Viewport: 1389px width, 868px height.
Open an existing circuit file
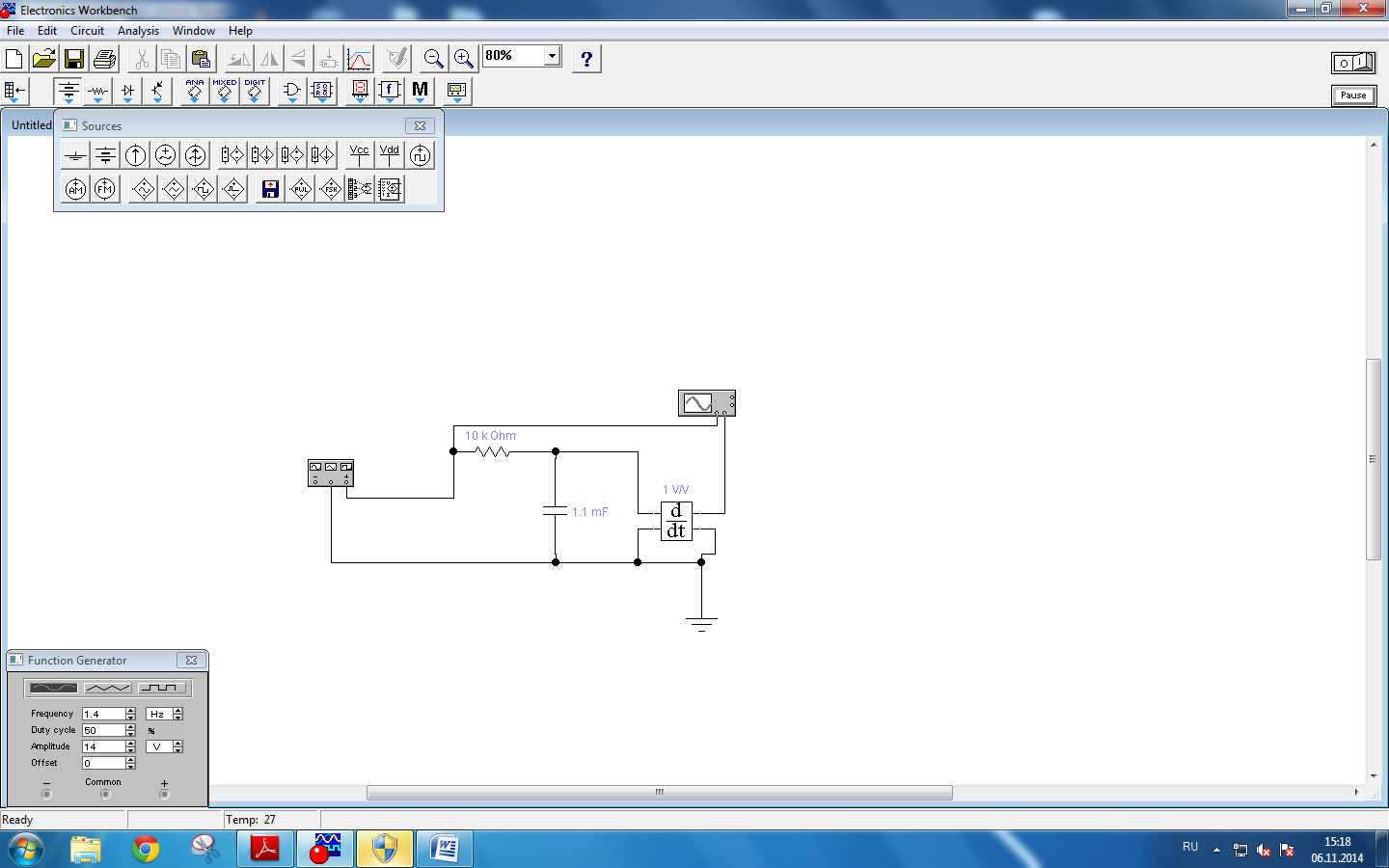coord(44,59)
